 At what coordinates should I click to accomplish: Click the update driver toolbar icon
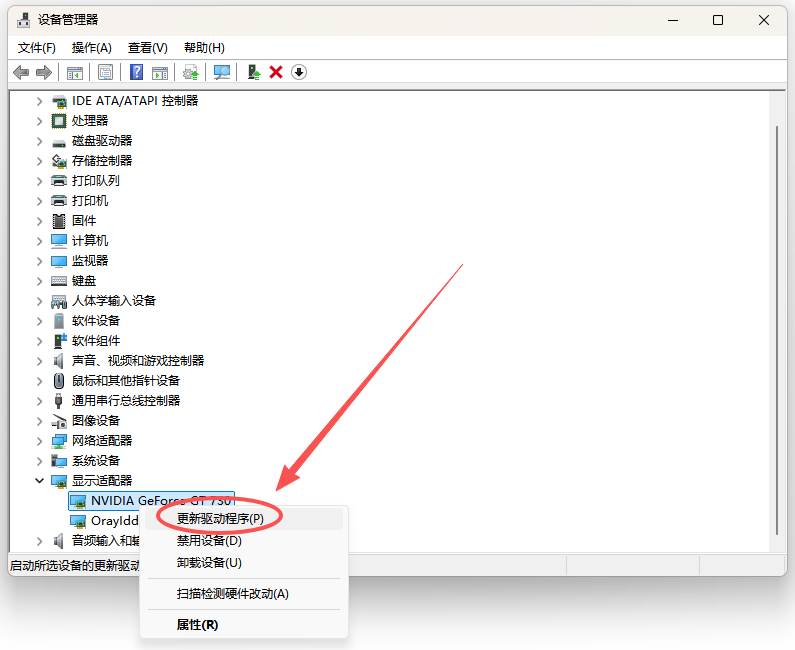(254, 72)
